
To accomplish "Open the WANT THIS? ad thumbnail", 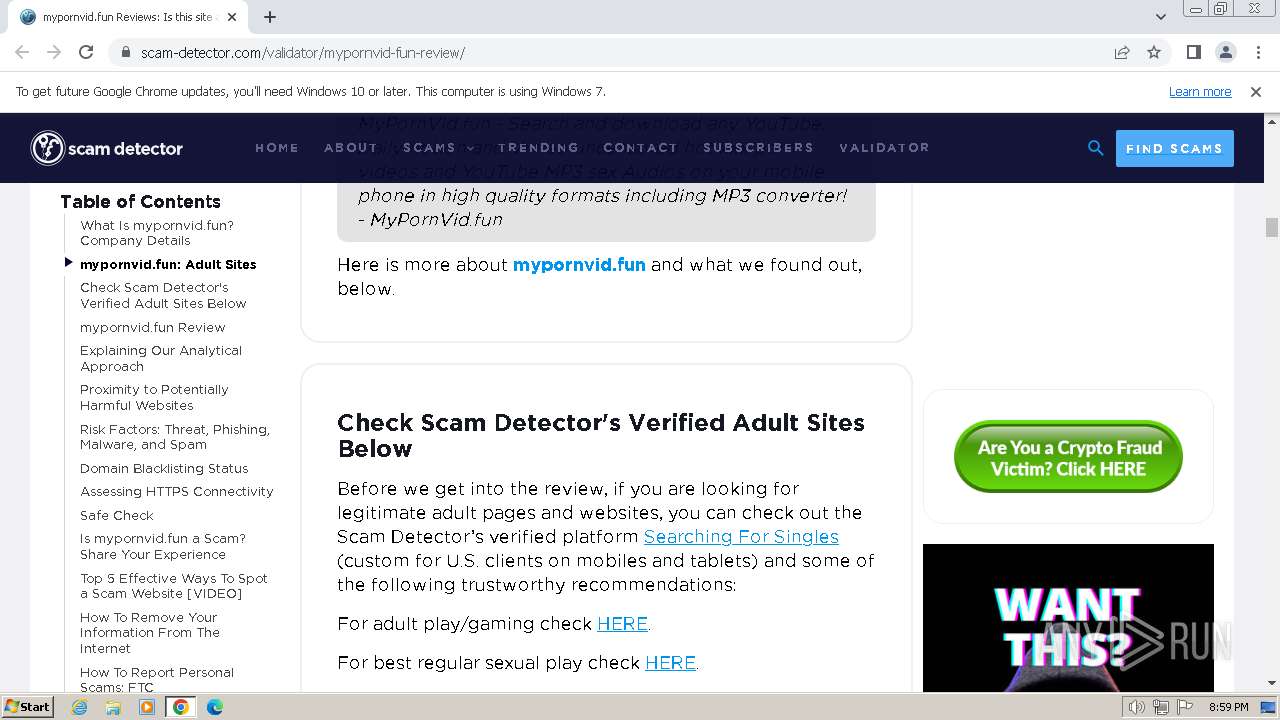I will pyautogui.click(x=1068, y=618).
